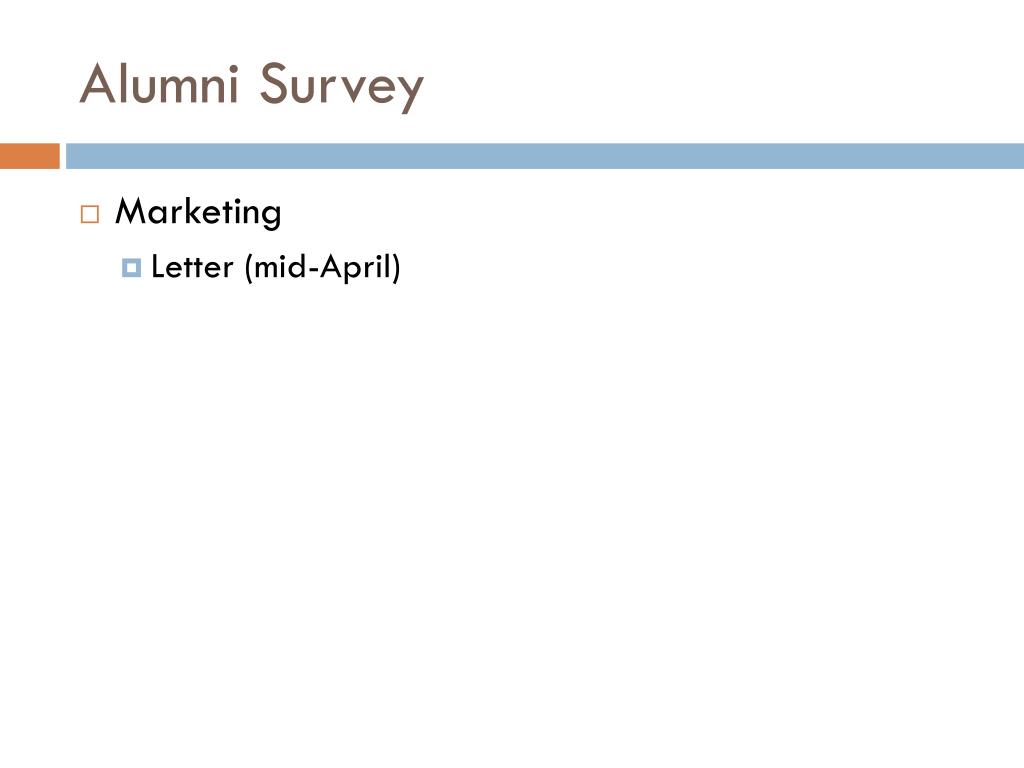Click the empty slide area below the bullets
The image size is (1024, 768).
[x=512, y=509]
